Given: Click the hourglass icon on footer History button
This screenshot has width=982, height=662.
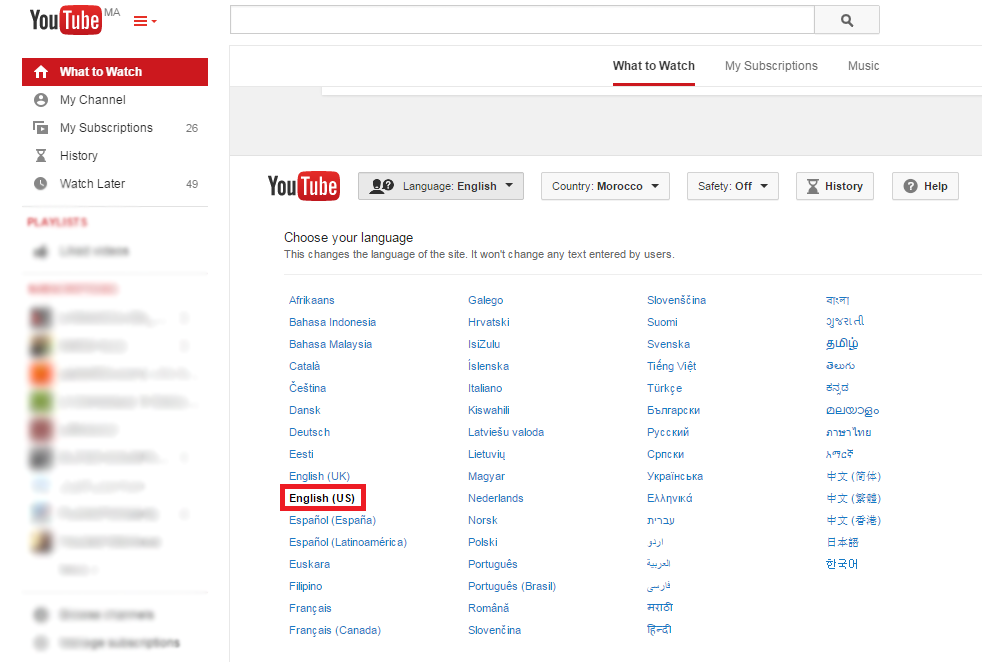Looking at the screenshot, I should pos(812,186).
